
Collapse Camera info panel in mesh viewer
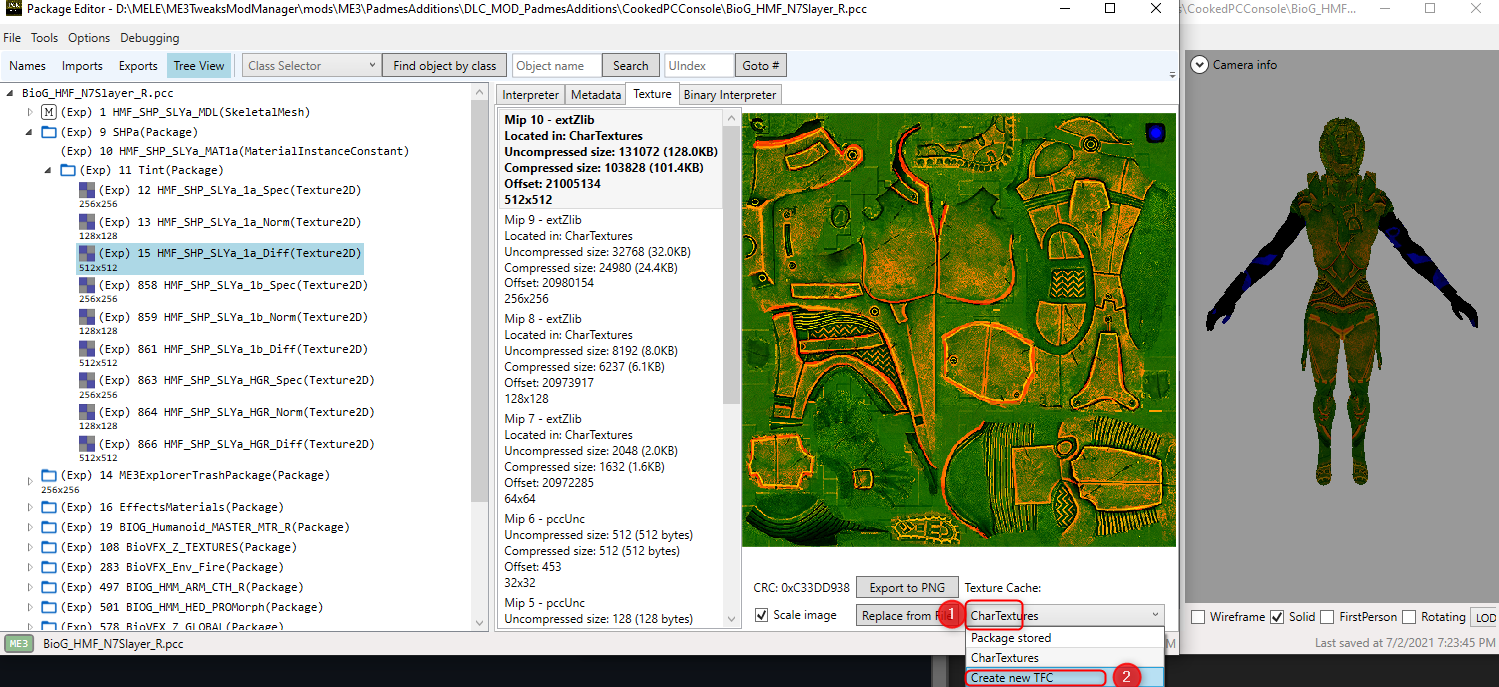[1198, 64]
